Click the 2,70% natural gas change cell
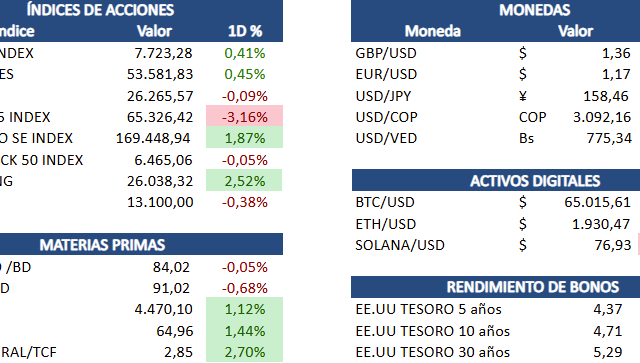640x363 pixels. [244, 352]
